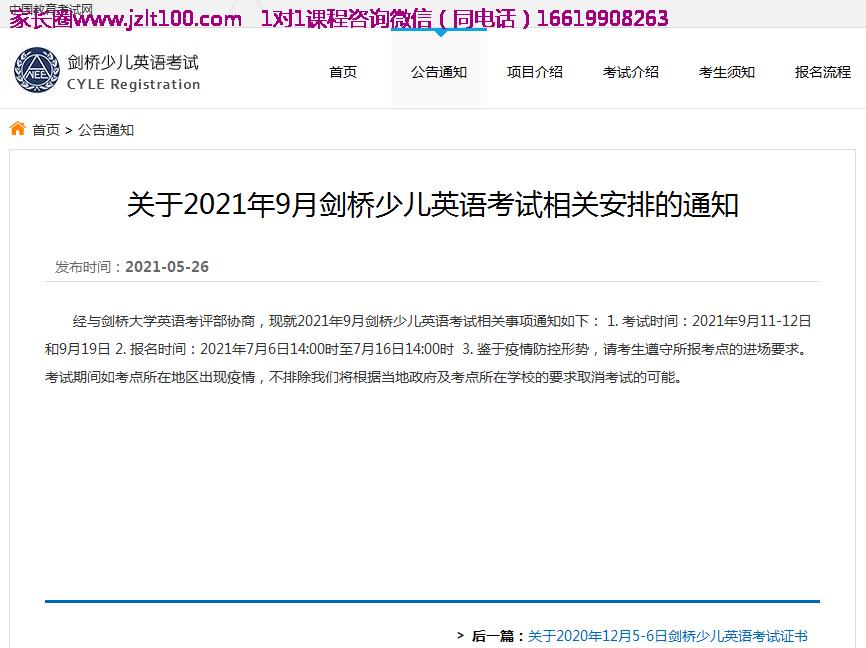Click the line starting 考试期间如考点所在地区
Viewport: 866px width, 648px height.
pyautogui.click(x=363, y=377)
